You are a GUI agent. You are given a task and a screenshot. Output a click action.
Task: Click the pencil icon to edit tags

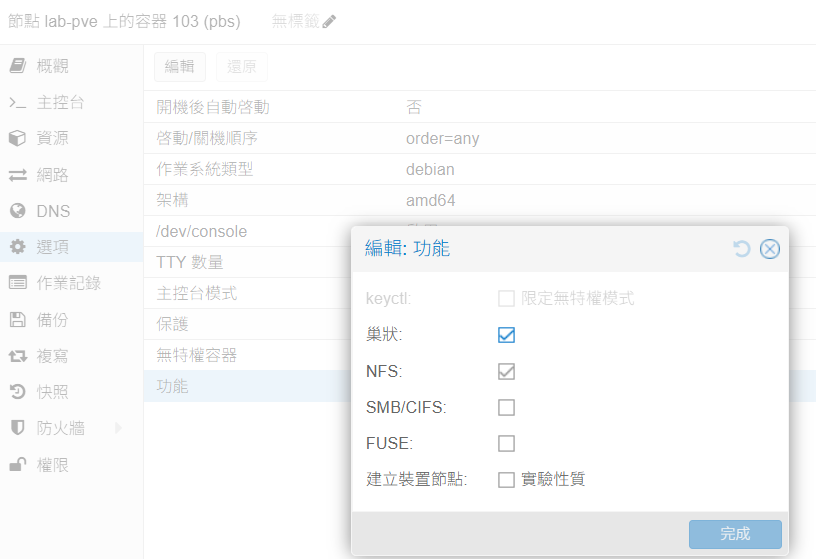(x=329, y=22)
